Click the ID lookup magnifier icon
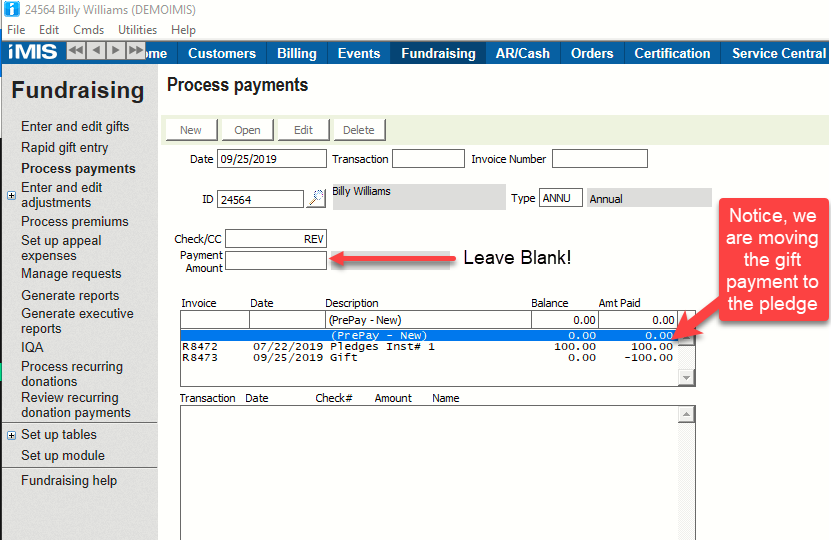The image size is (831, 540). click(316, 199)
